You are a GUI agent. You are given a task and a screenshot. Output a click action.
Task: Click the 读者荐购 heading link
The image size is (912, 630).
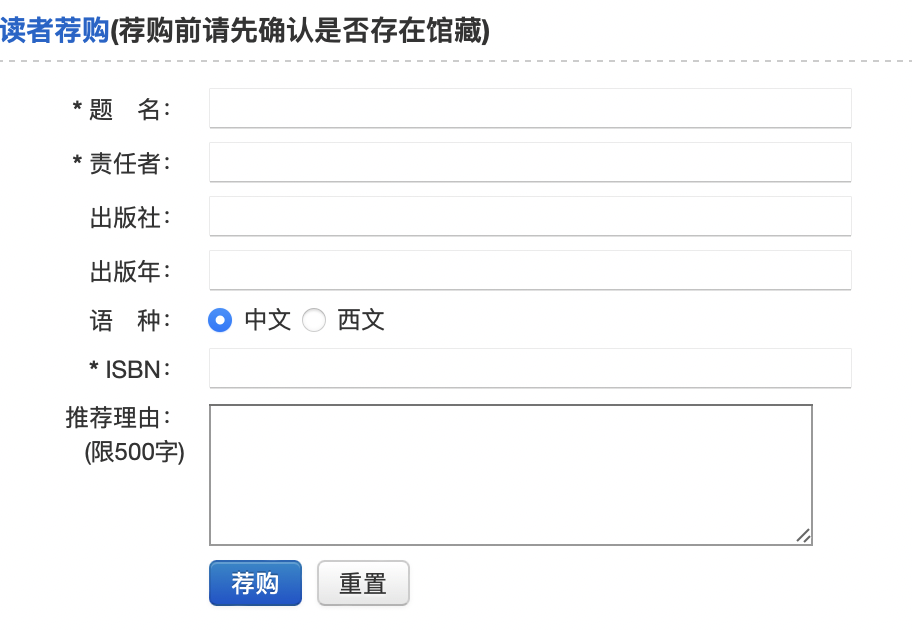[x=54, y=32]
